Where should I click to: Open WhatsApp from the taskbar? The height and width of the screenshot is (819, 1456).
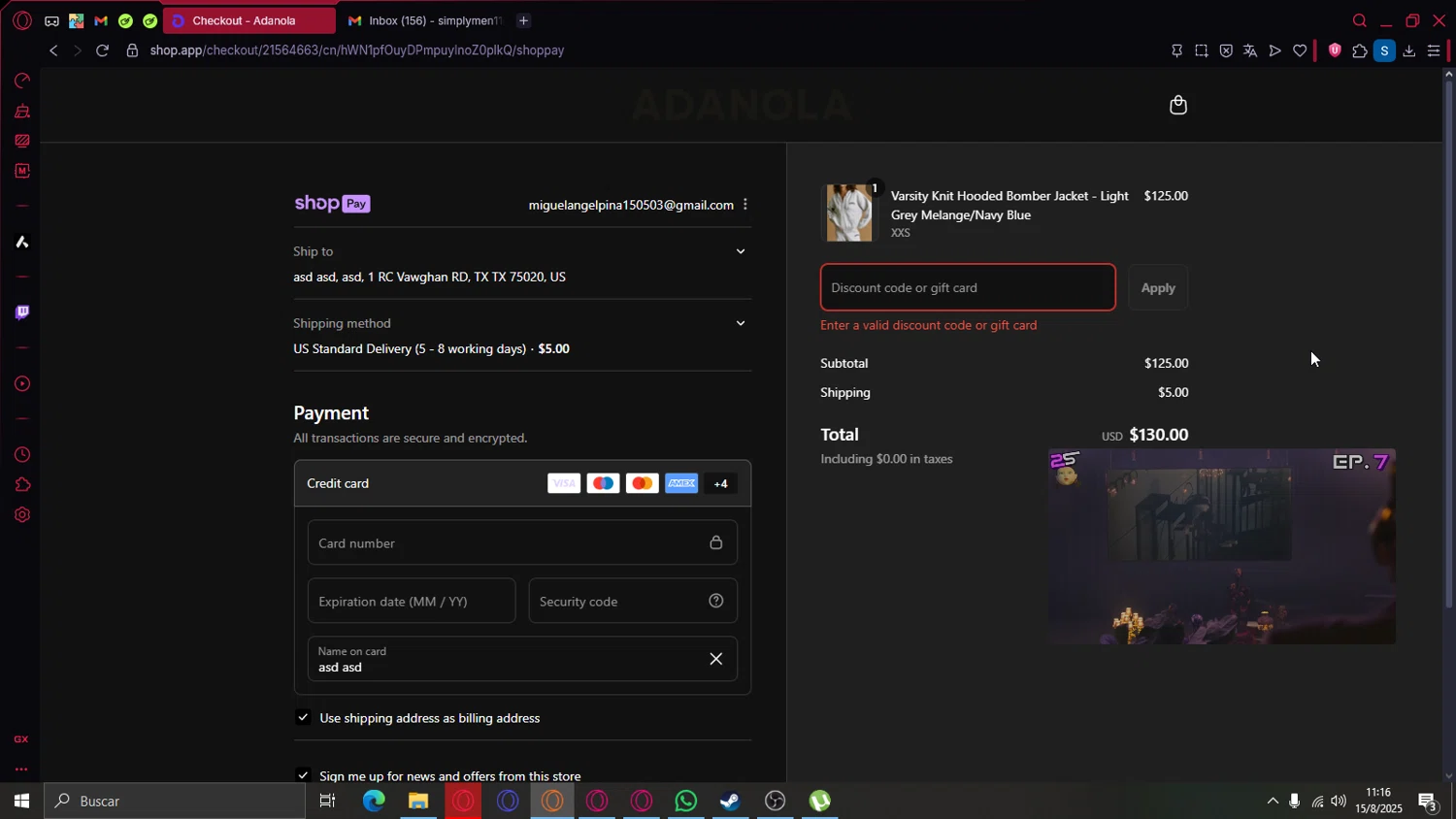point(686,801)
